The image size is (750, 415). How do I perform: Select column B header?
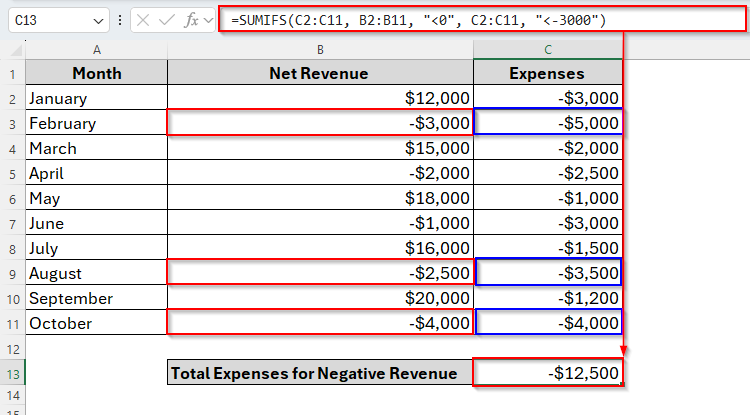(x=320, y=48)
